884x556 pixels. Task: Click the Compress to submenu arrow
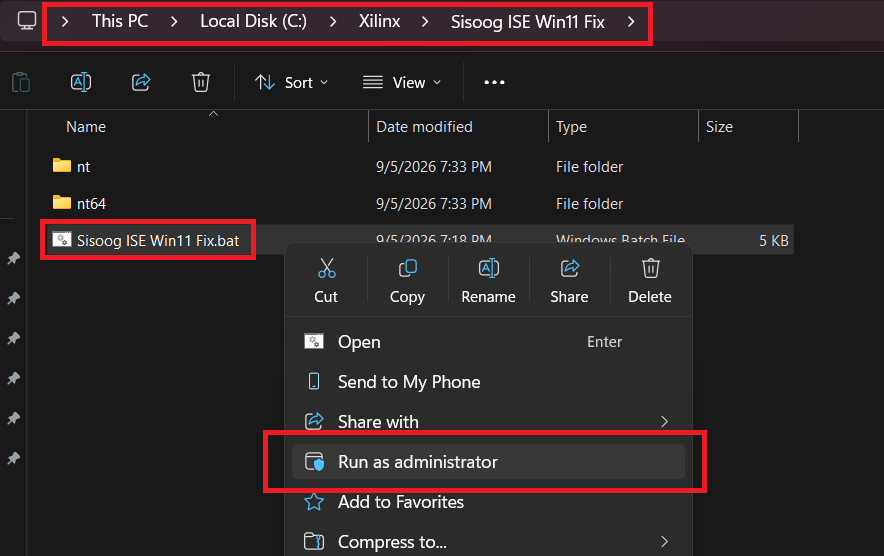pos(665,542)
